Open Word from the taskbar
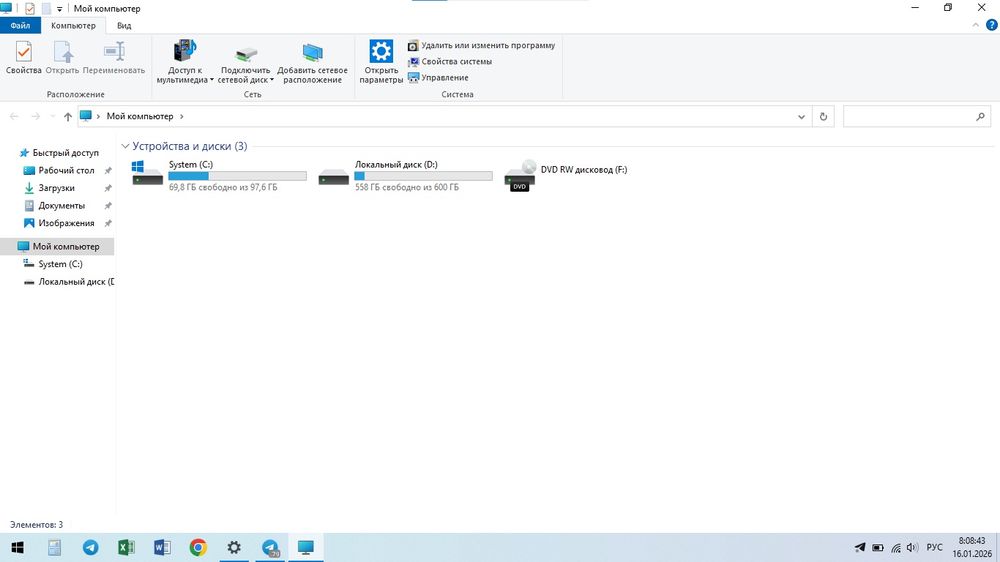This screenshot has width=1000, height=562. click(x=162, y=547)
